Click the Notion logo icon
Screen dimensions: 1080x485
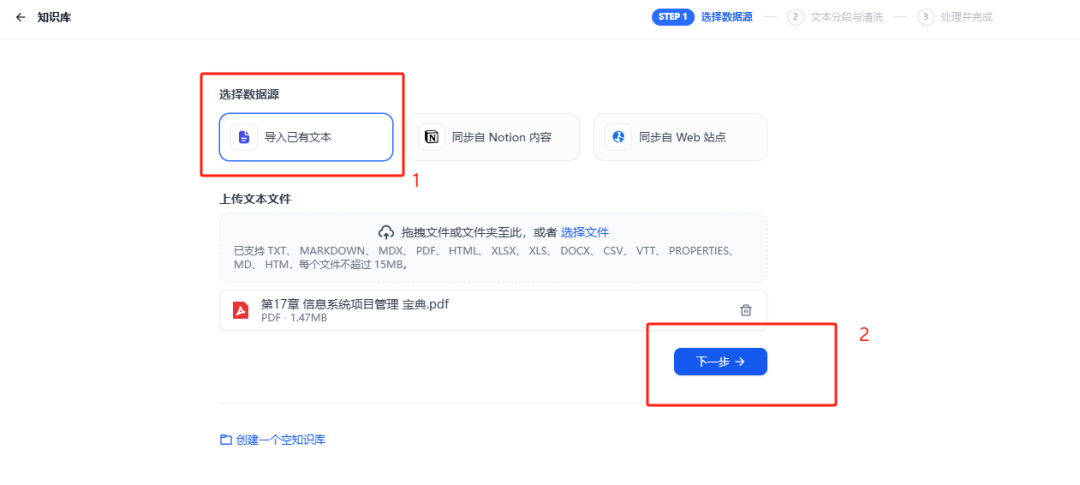point(431,137)
